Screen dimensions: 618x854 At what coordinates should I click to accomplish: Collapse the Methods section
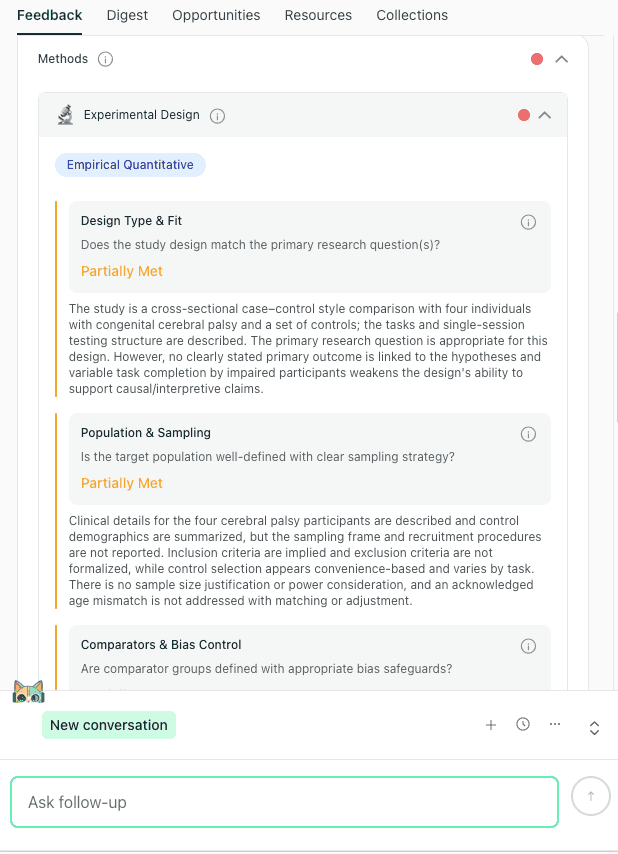[561, 59]
